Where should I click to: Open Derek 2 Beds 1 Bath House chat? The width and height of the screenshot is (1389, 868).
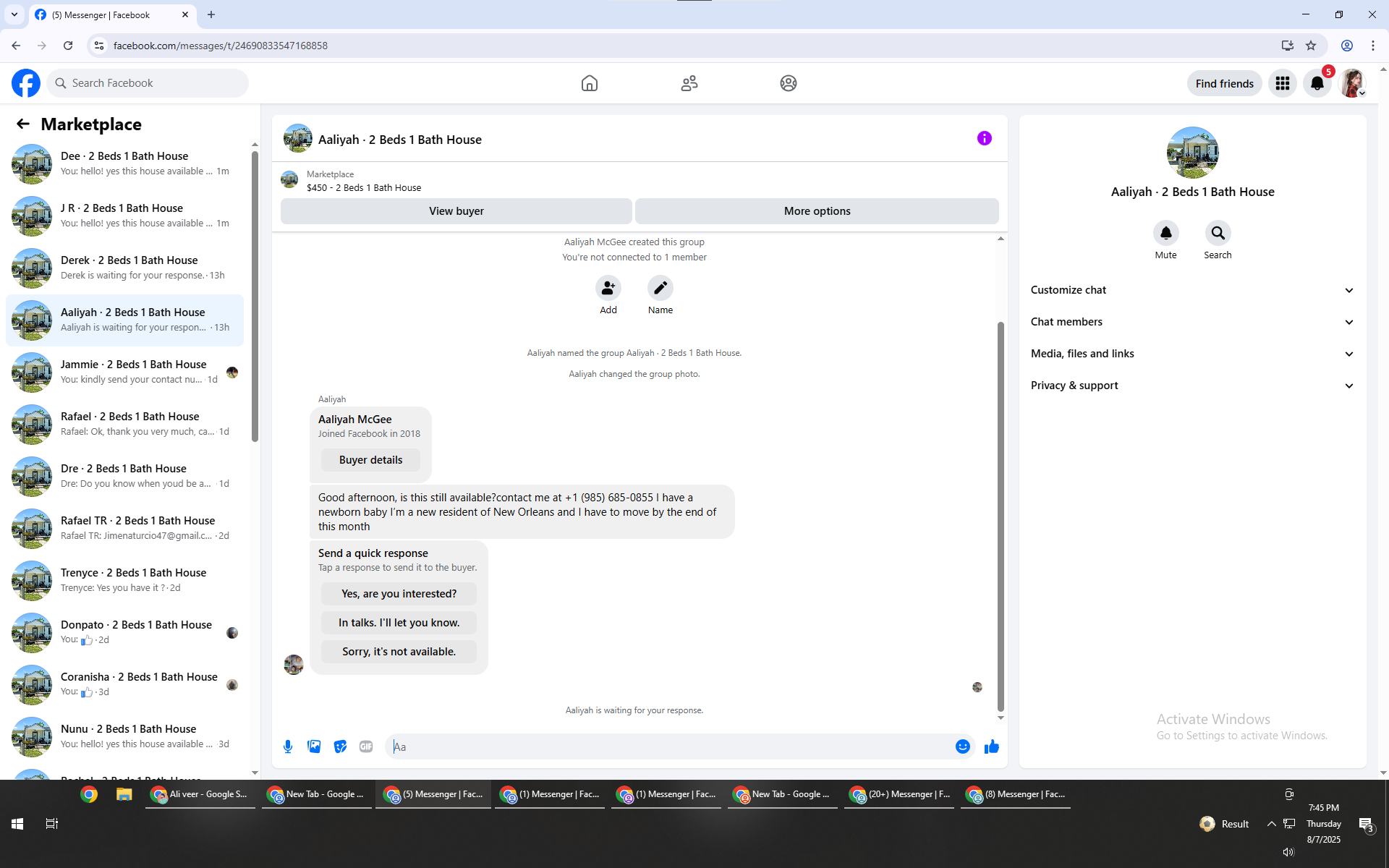pyautogui.click(x=124, y=268)
